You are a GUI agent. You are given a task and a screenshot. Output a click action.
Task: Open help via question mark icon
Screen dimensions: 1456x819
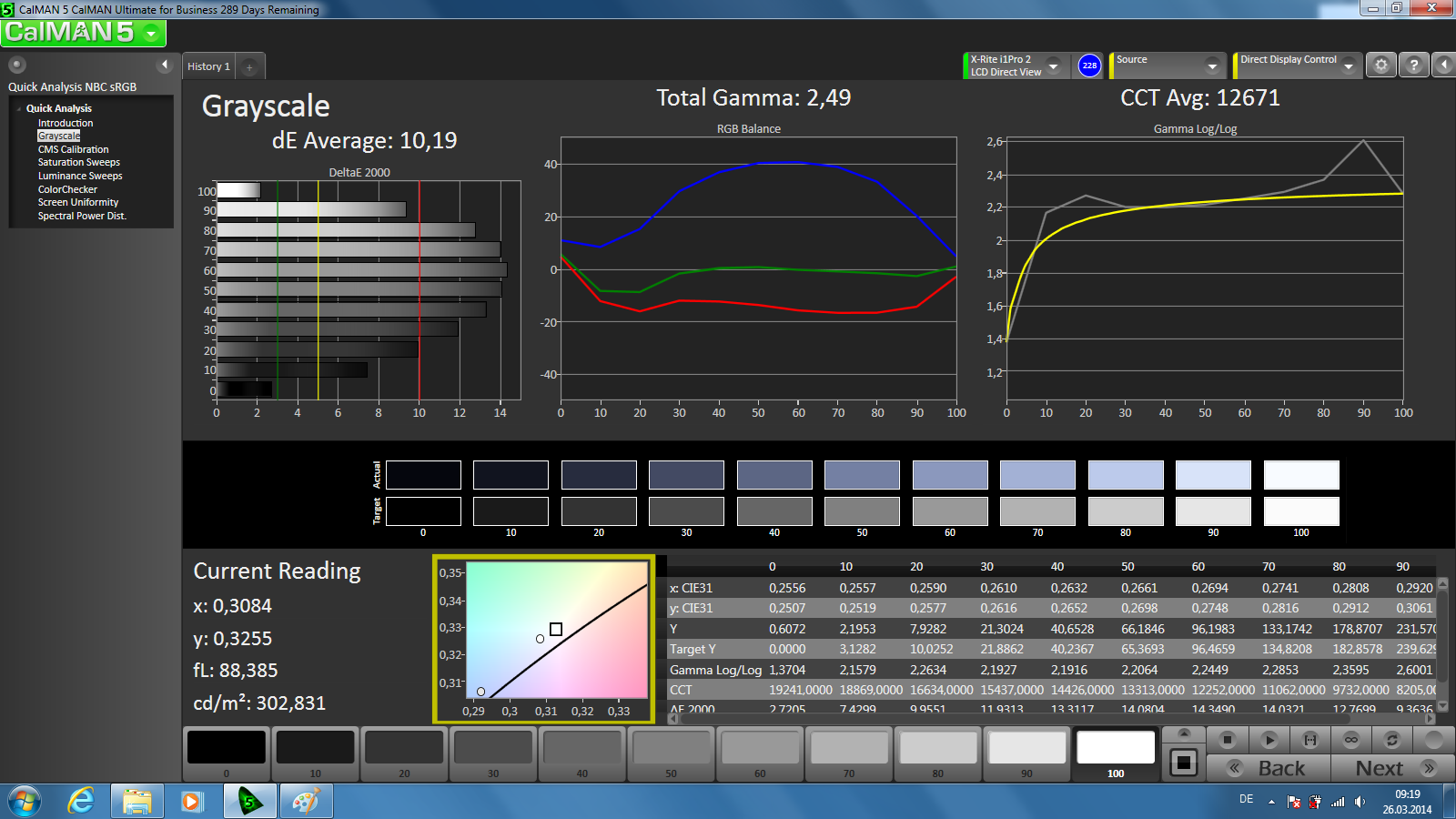pyautogui.click(x=1413, y=66)
